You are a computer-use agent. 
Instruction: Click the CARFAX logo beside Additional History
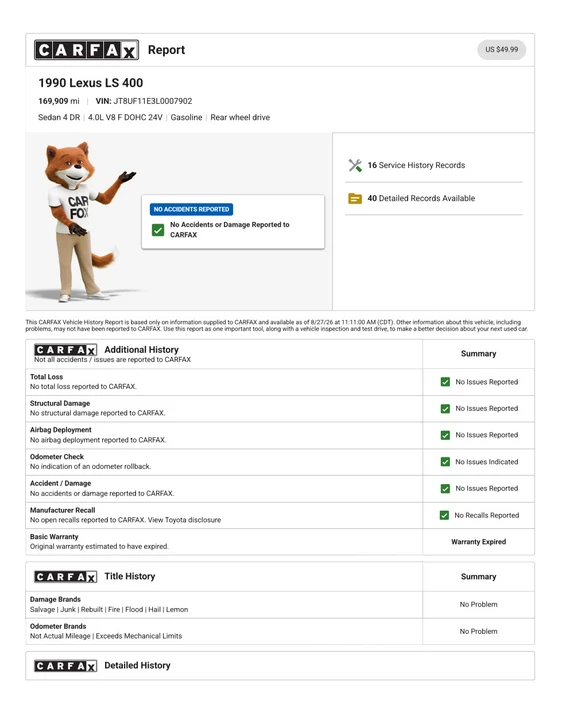[66, 350]
